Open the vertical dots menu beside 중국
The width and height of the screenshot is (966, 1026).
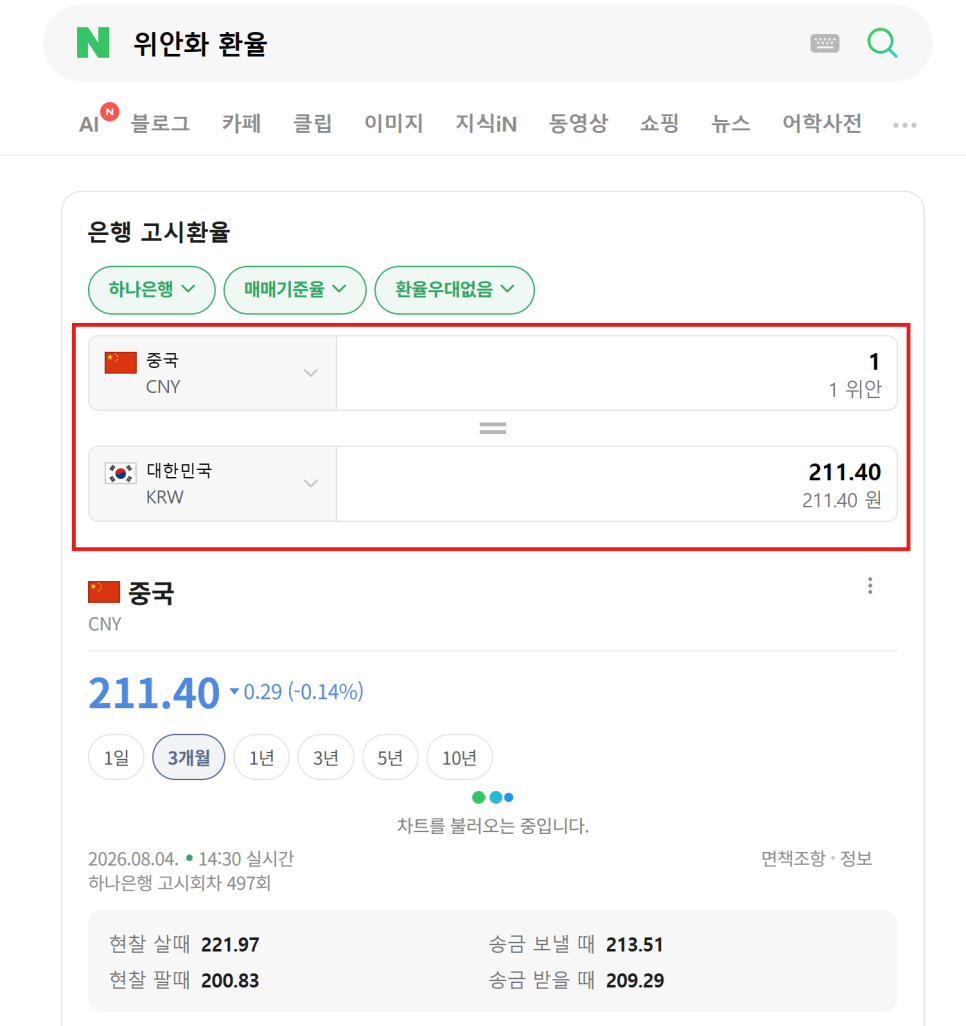pyautogui.click(x=870, y=586)
